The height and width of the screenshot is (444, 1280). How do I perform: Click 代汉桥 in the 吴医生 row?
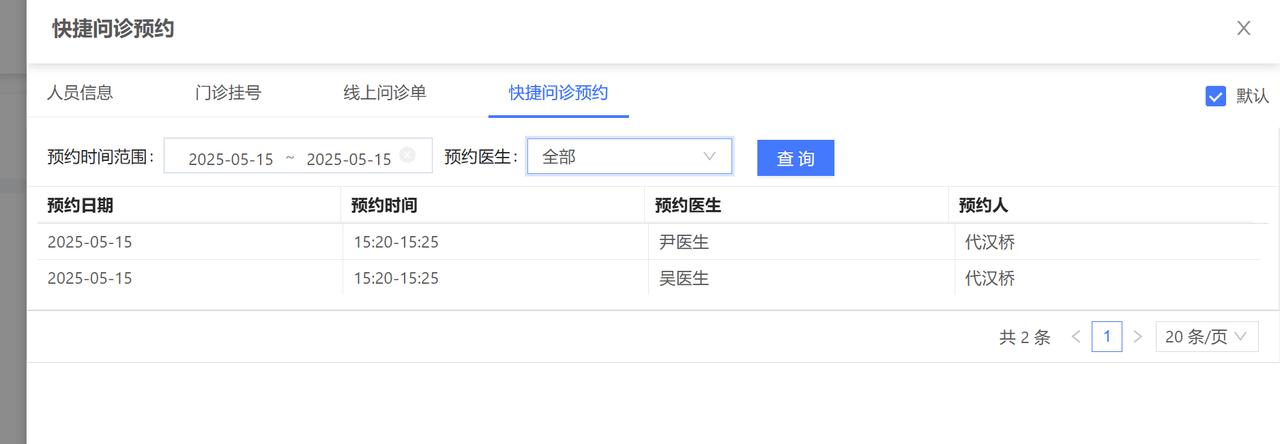click(990, 278)
